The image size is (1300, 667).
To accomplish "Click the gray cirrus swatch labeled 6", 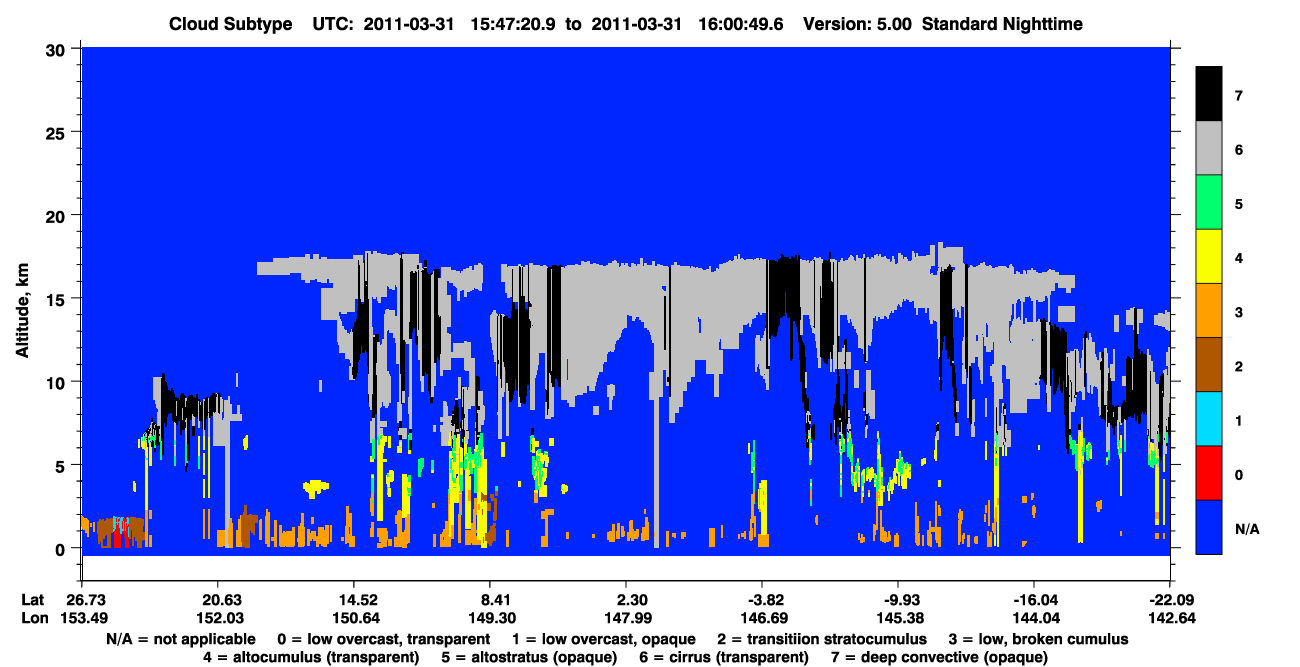I will (x=1208, y=149).
